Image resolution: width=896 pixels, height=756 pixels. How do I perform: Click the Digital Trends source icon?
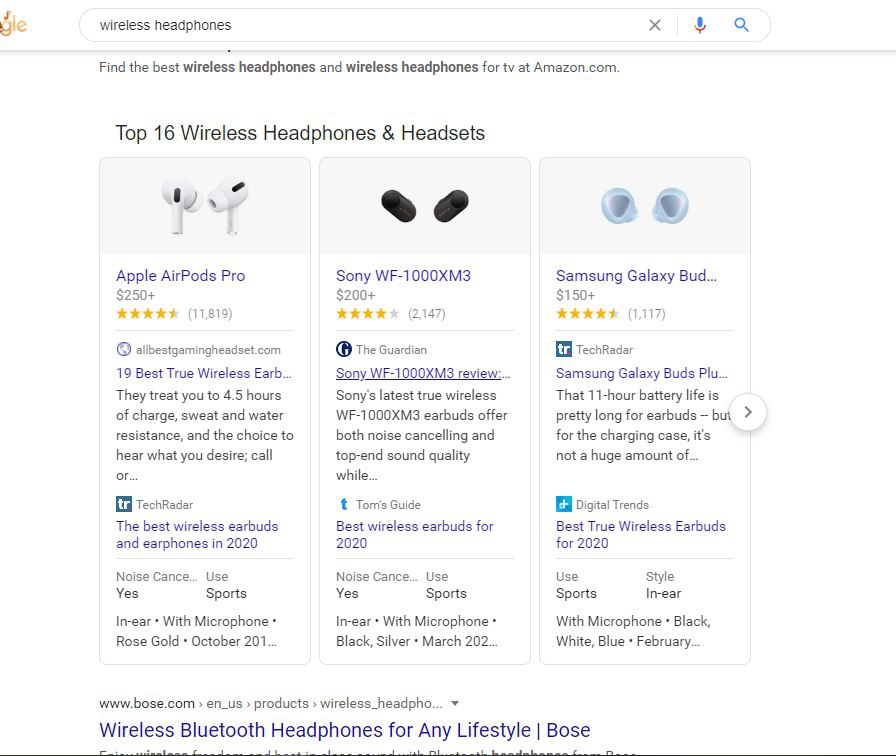pyautogui.click(x=563, y=504)
